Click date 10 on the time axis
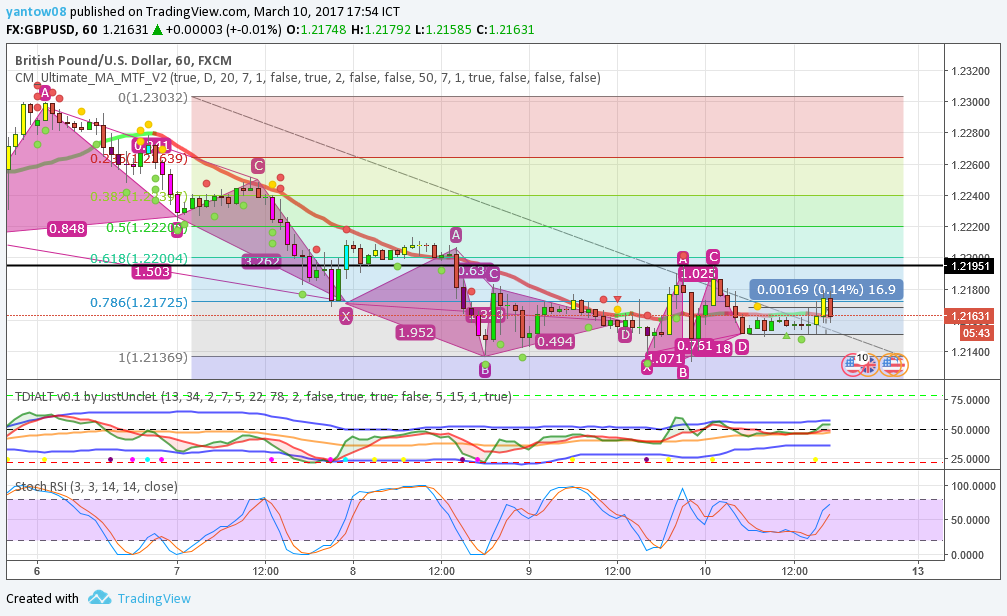 coord(705,571)
